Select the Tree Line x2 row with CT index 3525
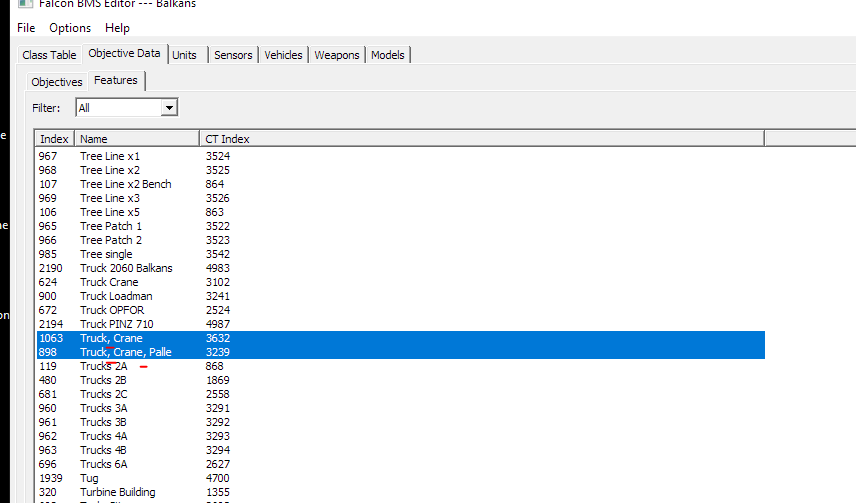 click(x=400, y=170)
